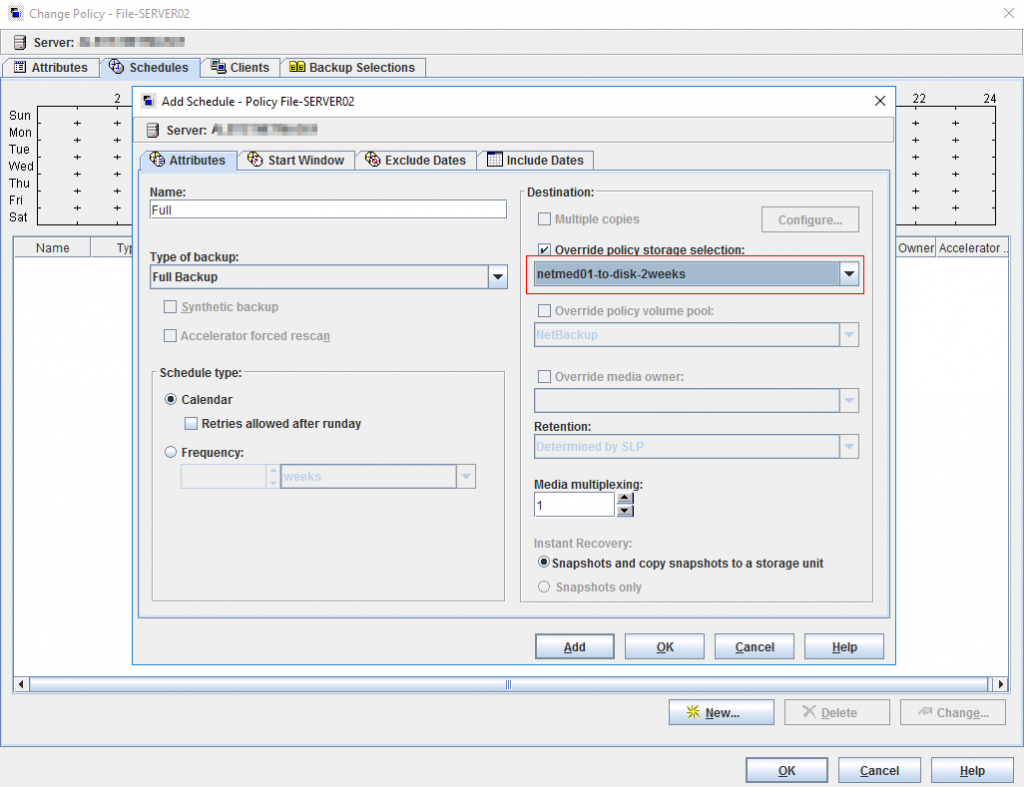1024x787 pixels.
Task: Click the Start Window tab clock icon
Action: (x=255, y=160)
